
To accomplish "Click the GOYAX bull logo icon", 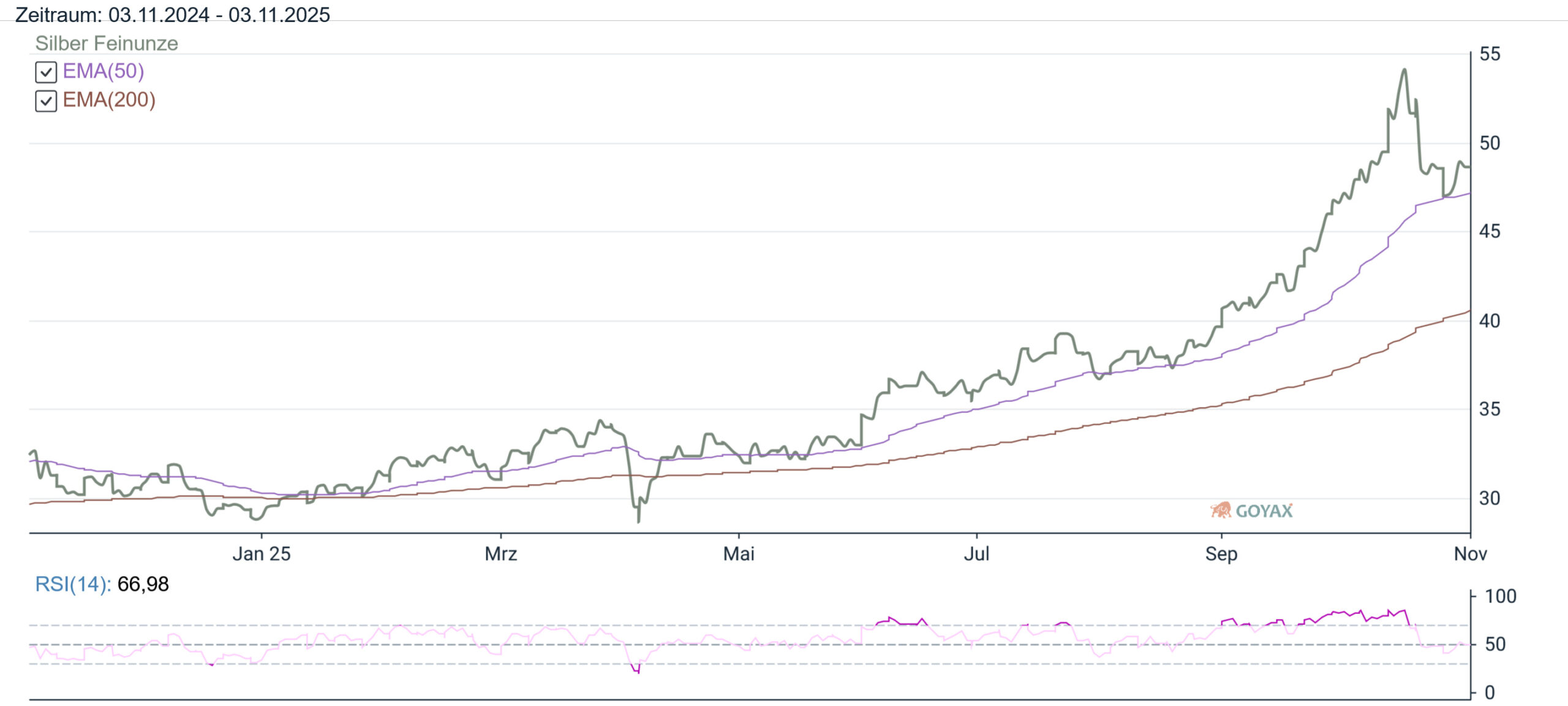I will 1221,511.
